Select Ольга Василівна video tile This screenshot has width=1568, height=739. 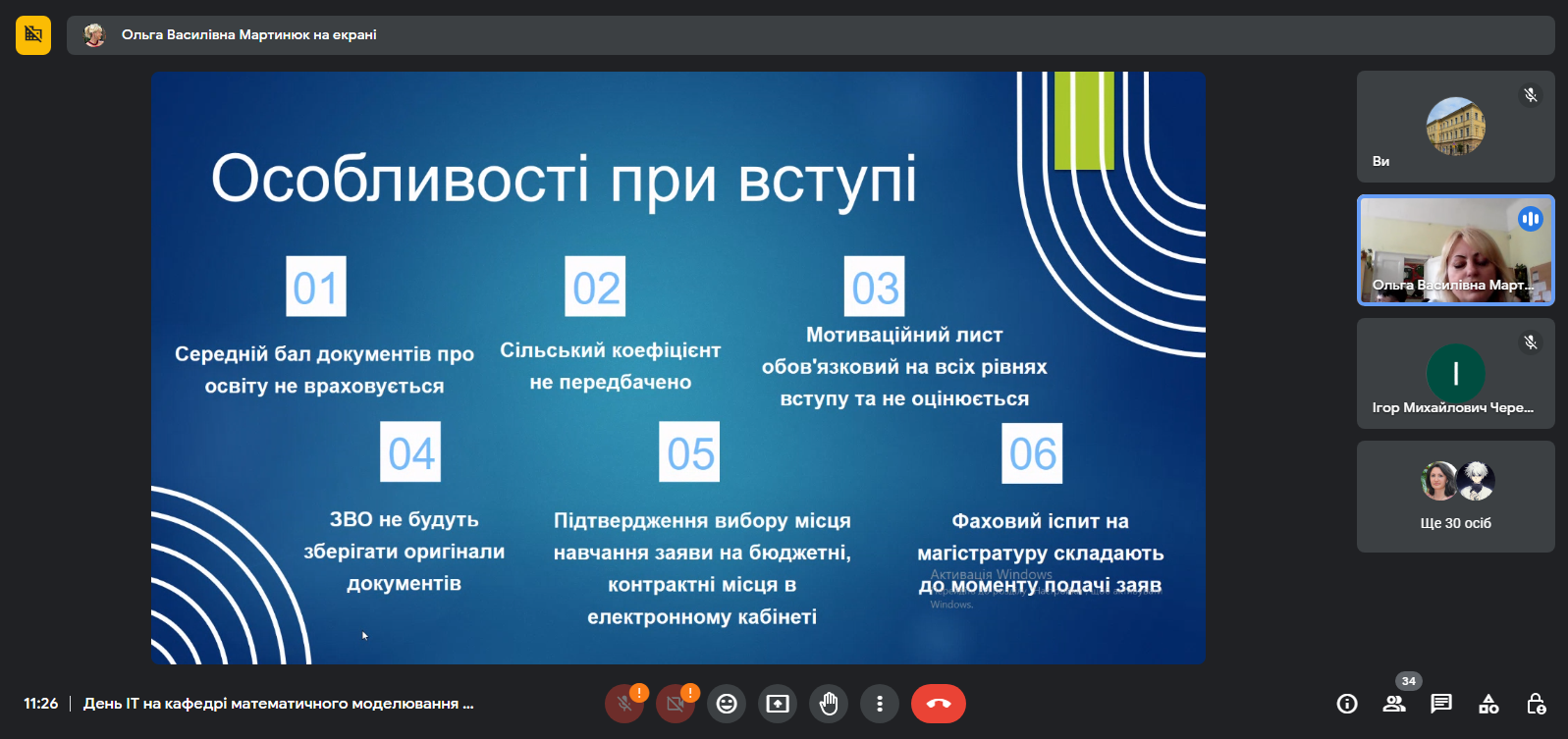1456,250
